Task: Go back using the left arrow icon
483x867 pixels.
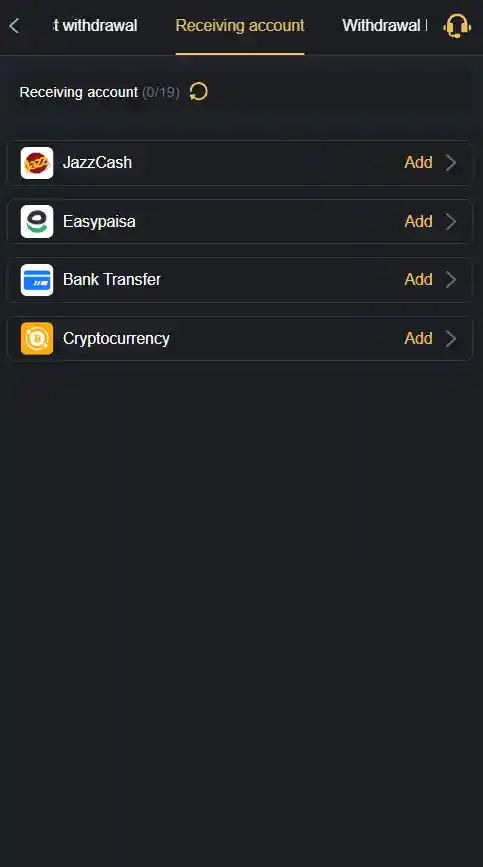Action: coord(14,25)
